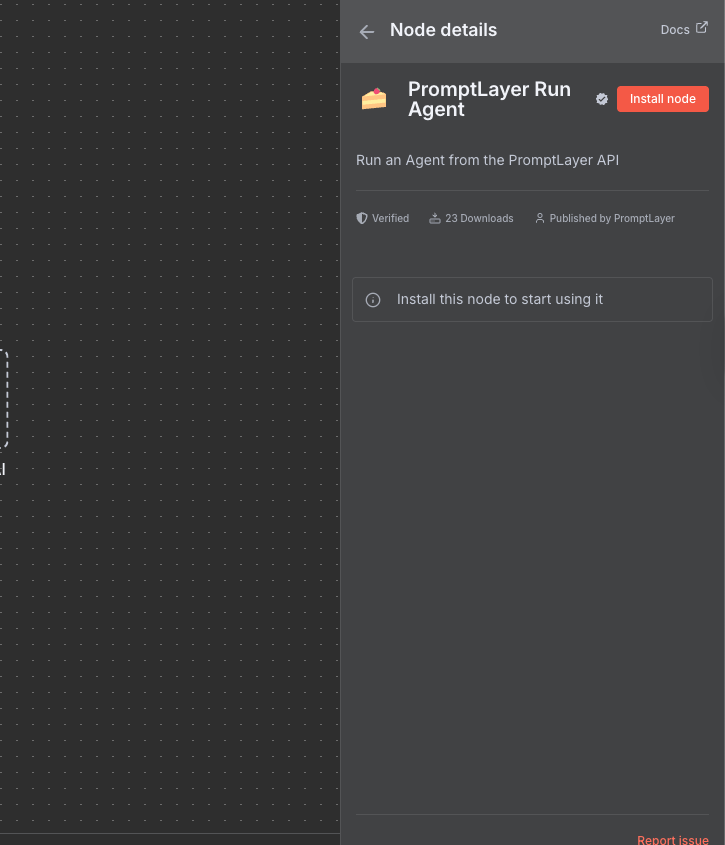The height and width of the screenshot is (845, 725).
Task: Click the 'PromptLayer Run Agent' title
Action: click(x=489, y=99)
